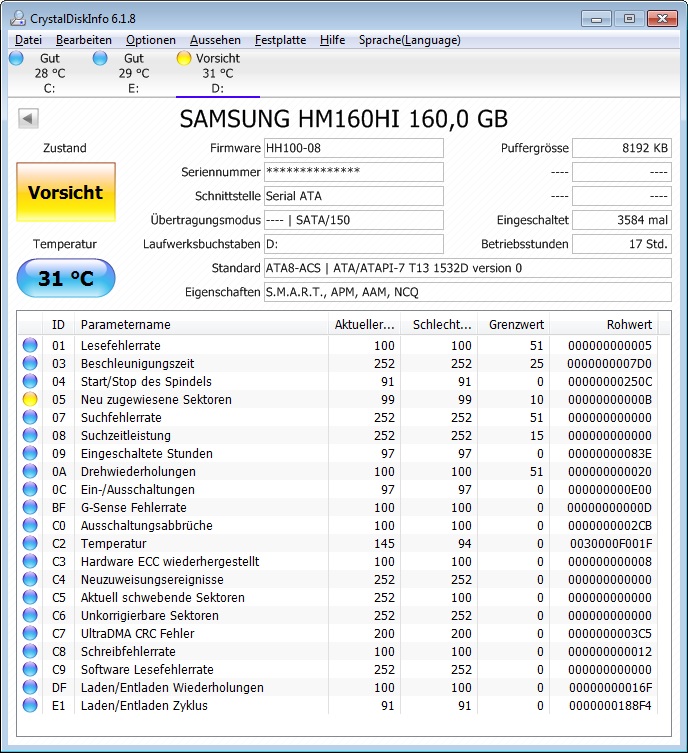The image size is (688, 753).
Task: Select the D: drive with Vorsicht status
Action: (x=217, y=73)
